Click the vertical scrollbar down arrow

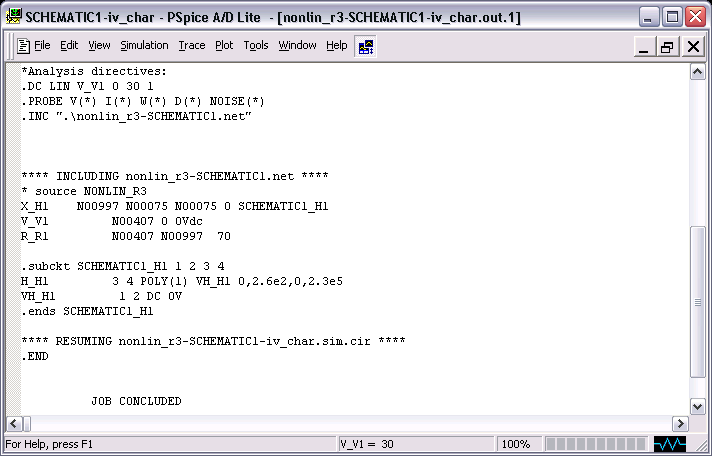coord(697,406)
